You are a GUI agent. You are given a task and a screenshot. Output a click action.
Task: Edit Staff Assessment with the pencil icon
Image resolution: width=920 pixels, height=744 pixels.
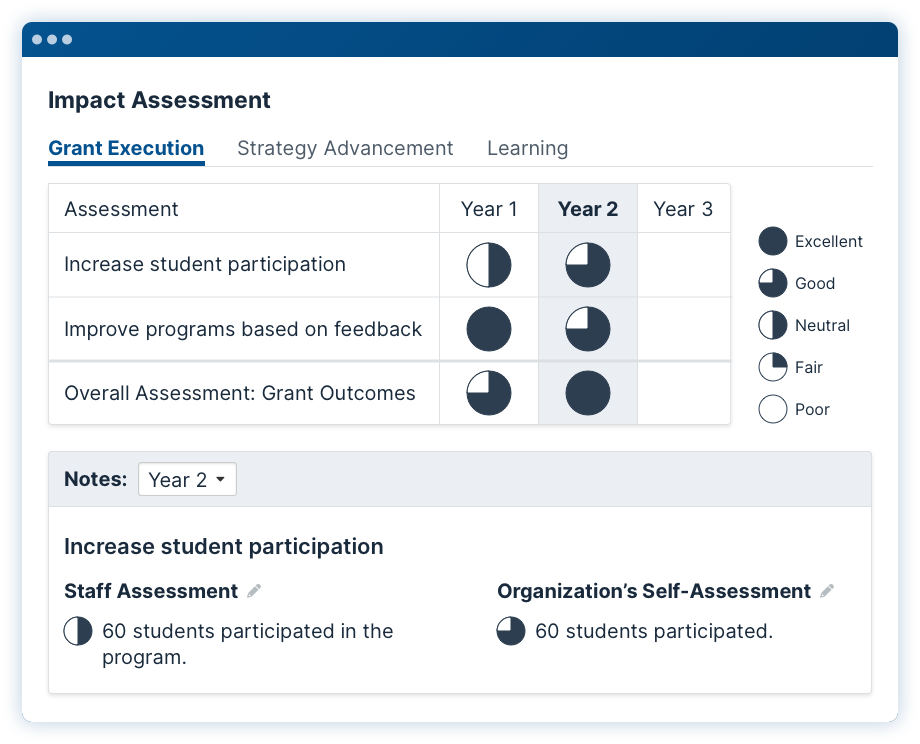[254, 591]
